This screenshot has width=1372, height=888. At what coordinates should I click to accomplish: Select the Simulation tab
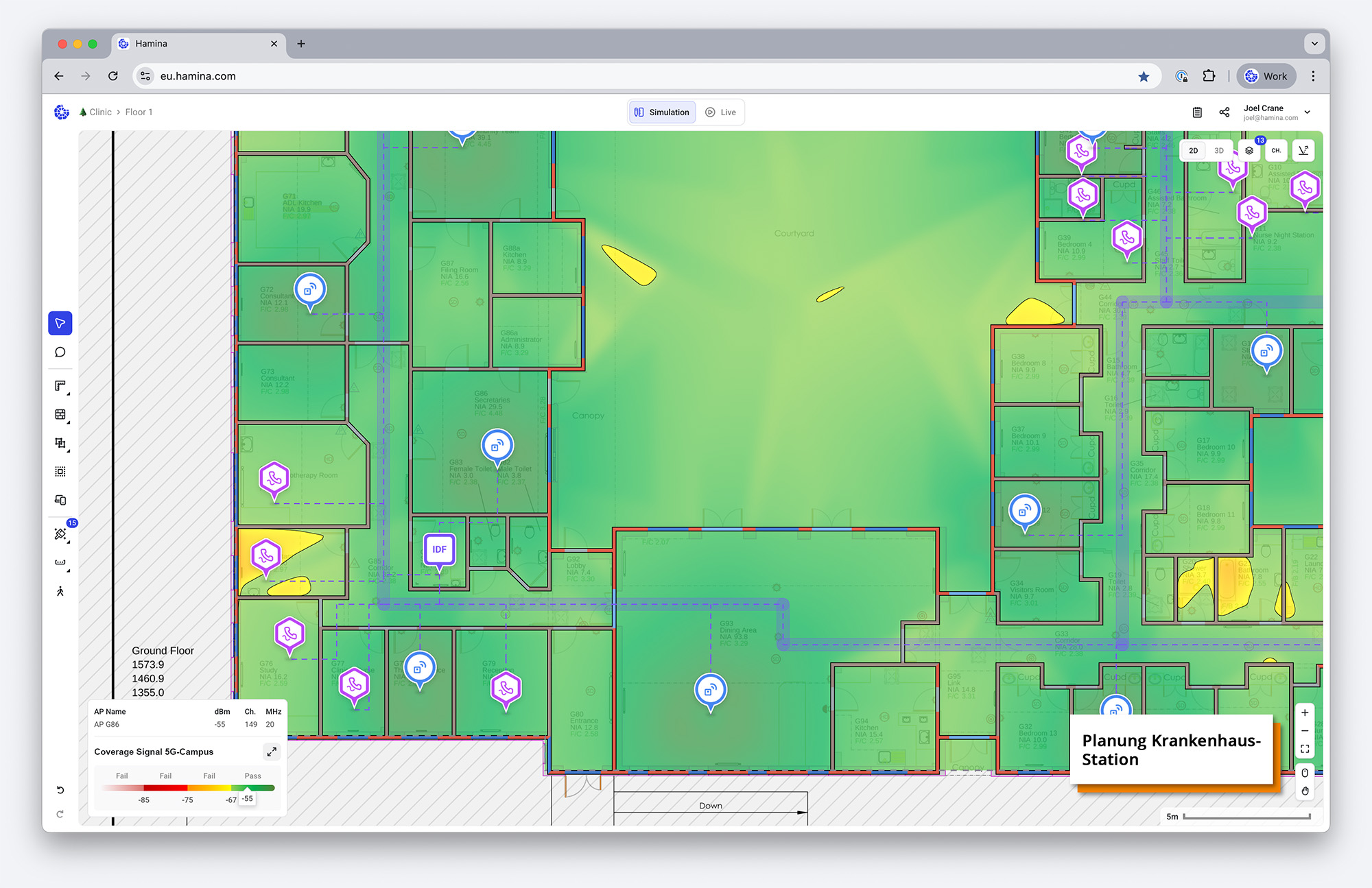coord(662,112)
